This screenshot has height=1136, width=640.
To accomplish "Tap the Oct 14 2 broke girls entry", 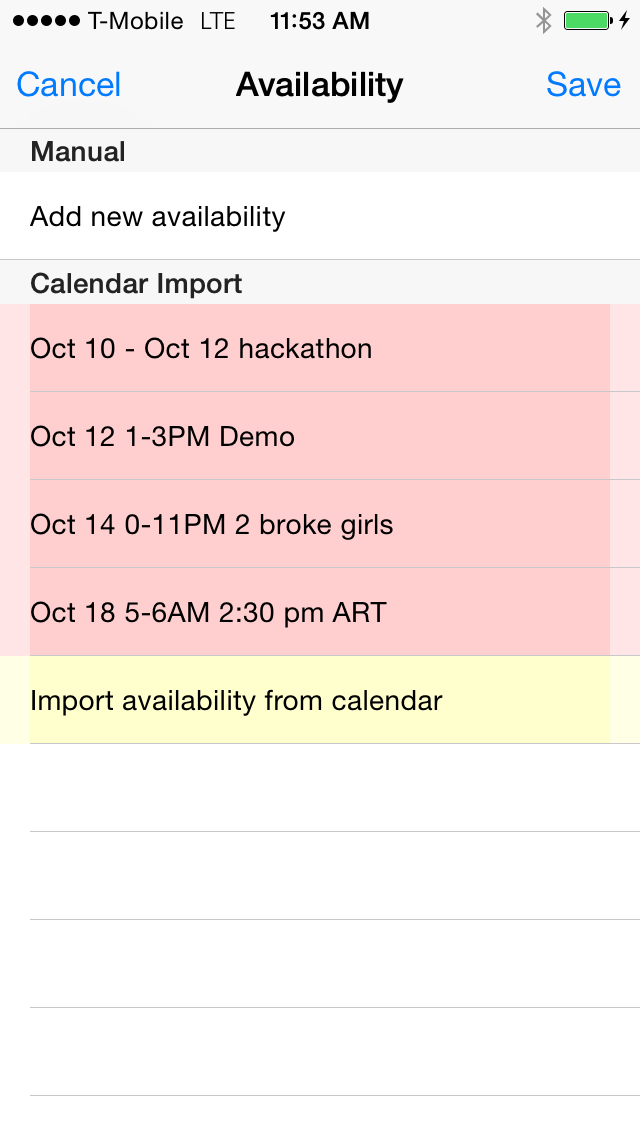I will (212, 525).
